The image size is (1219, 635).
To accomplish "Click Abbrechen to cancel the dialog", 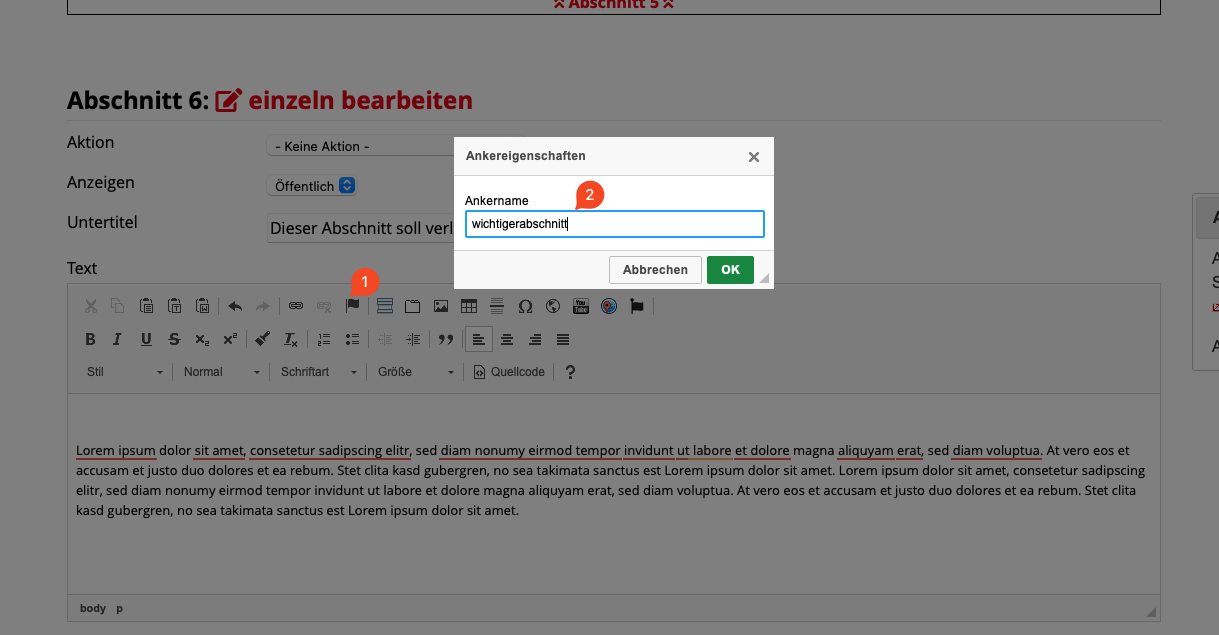I will coord(655,270).
